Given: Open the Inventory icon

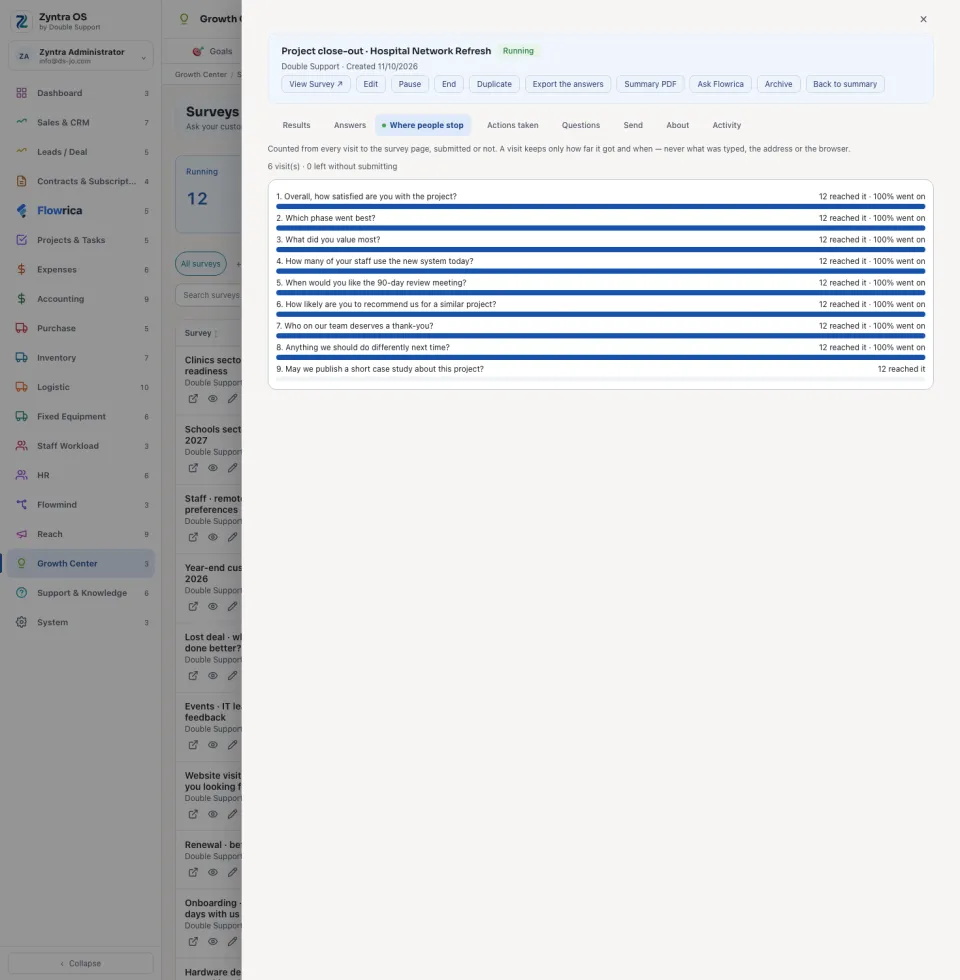Looking at the screenshot, I should coord(21,358).
